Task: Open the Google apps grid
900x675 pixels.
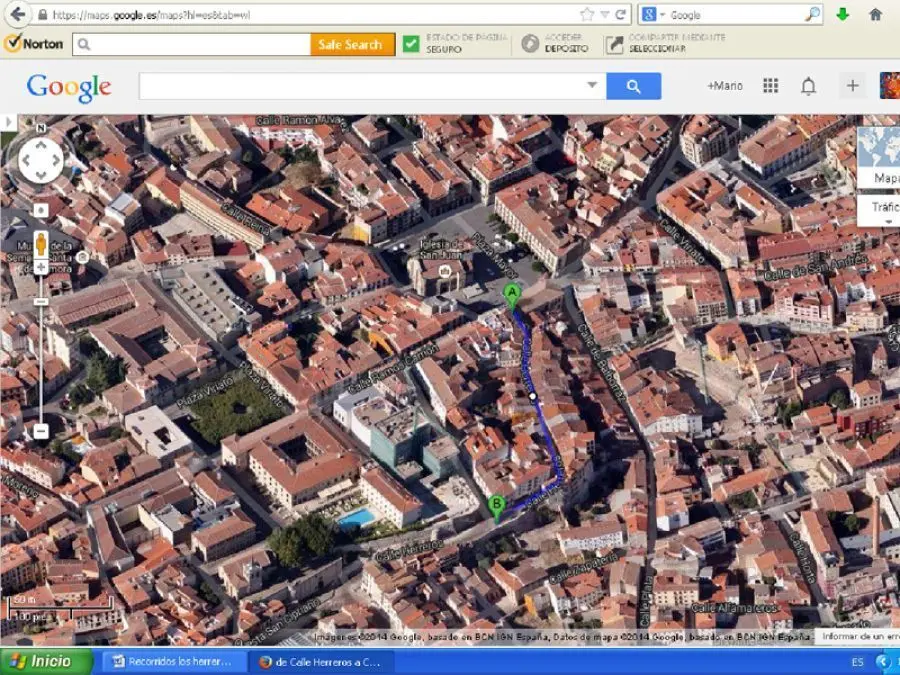Action: click(x=770, y=86)
